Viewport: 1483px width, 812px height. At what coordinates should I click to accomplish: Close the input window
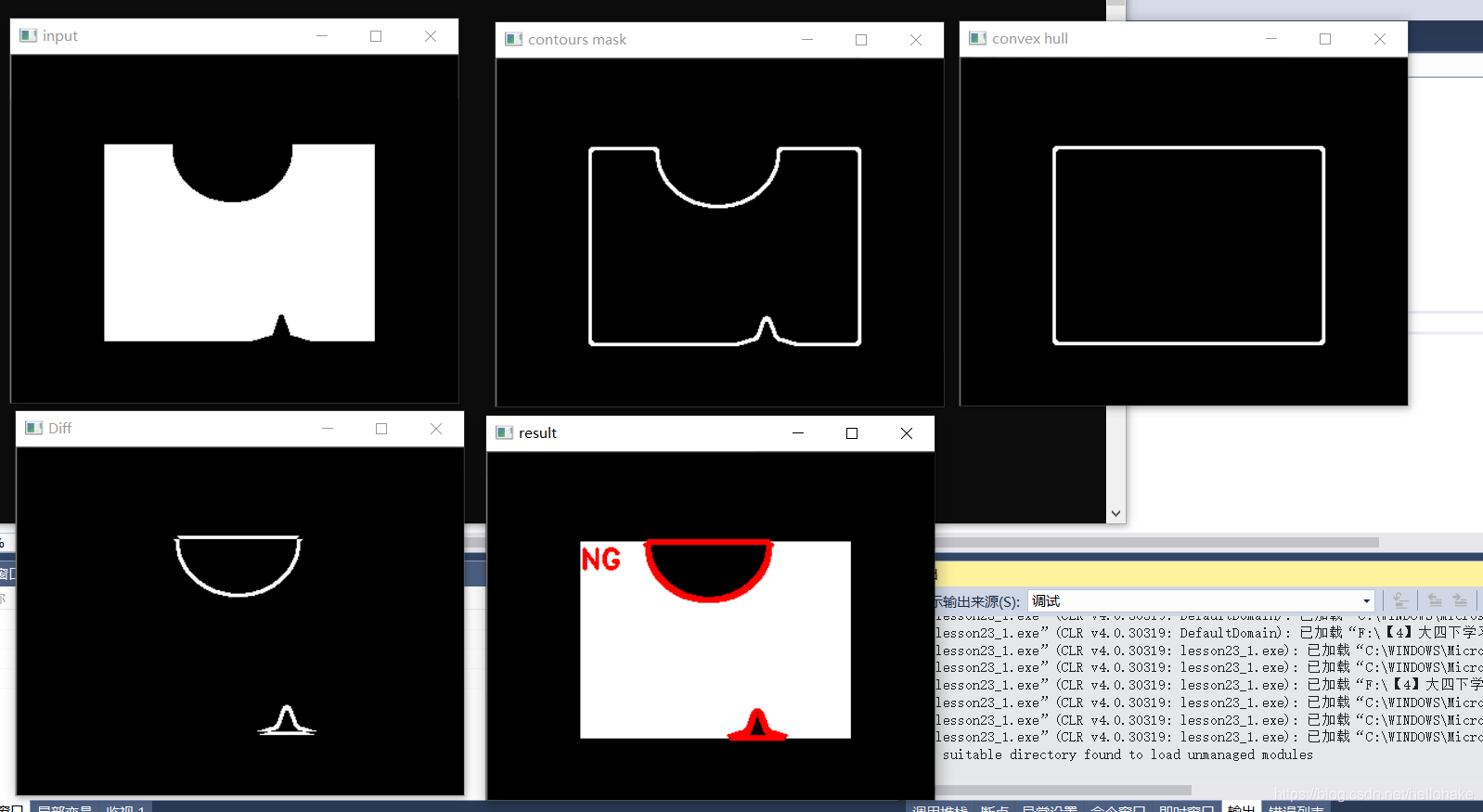[431, 36]
